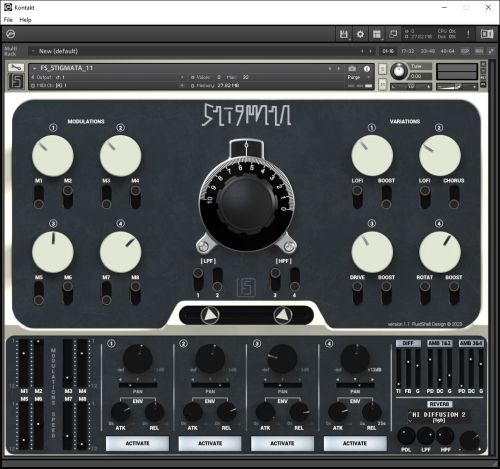This screenshot has width=500, height=469.
Task: Open the Options gear icon
Action: click(x=360, y=34)
